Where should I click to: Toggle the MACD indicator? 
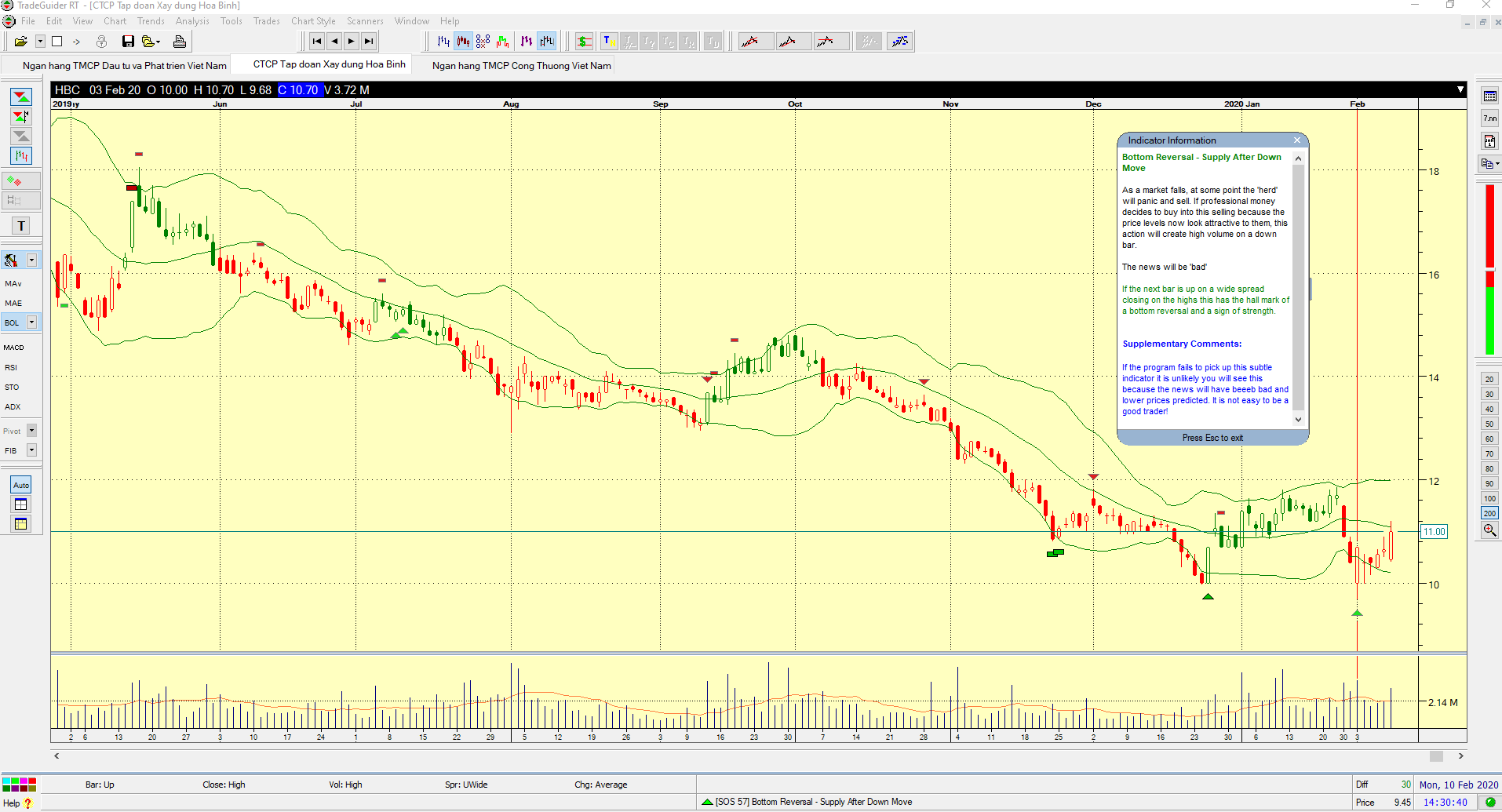click(x=14, y=348)
